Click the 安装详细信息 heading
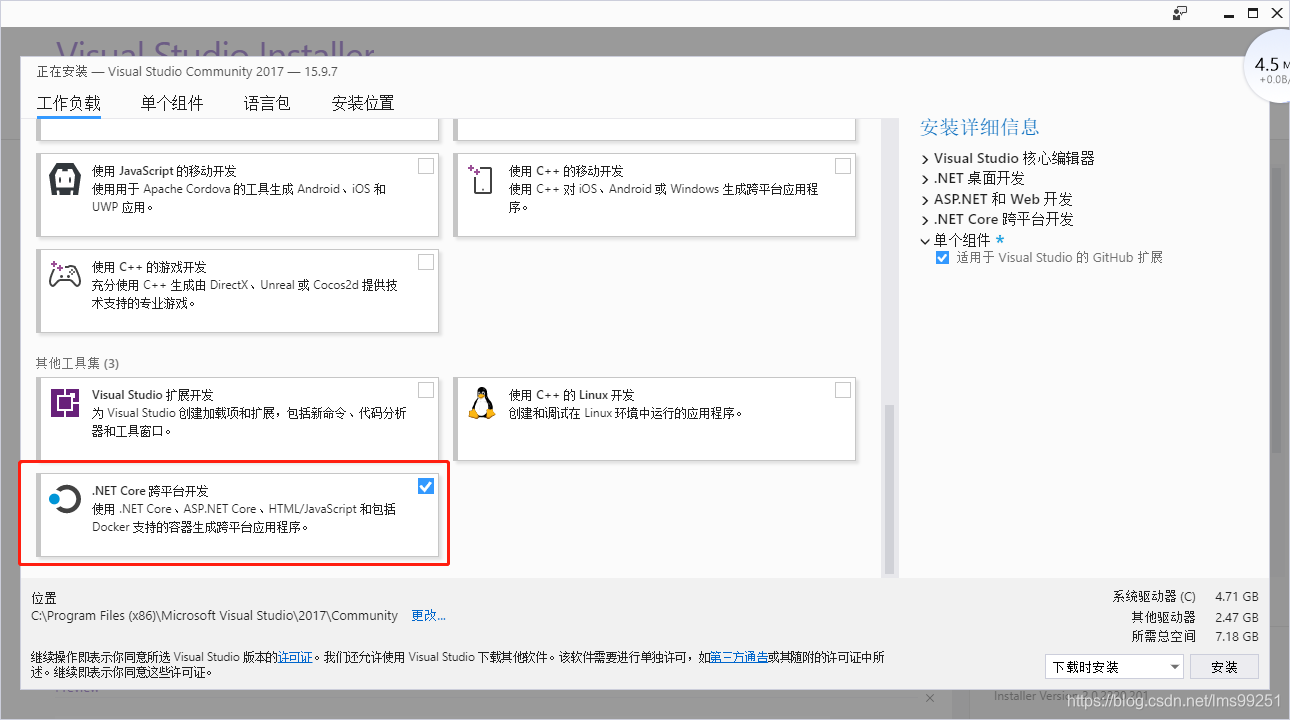 tap(980, 127)
